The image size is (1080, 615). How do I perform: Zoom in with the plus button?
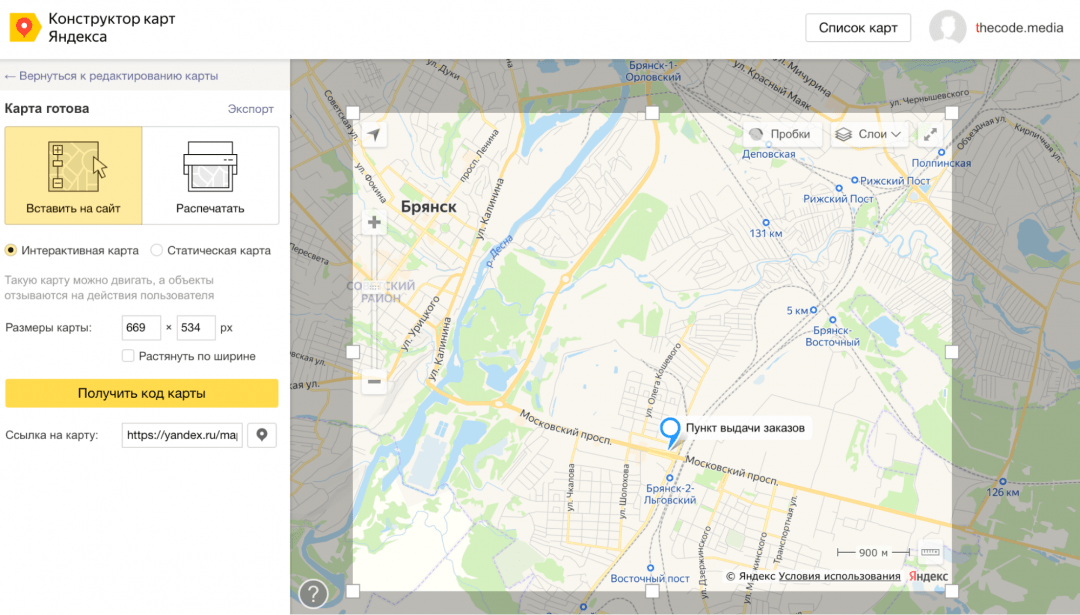pyautogui.click(x=374, y=222)
